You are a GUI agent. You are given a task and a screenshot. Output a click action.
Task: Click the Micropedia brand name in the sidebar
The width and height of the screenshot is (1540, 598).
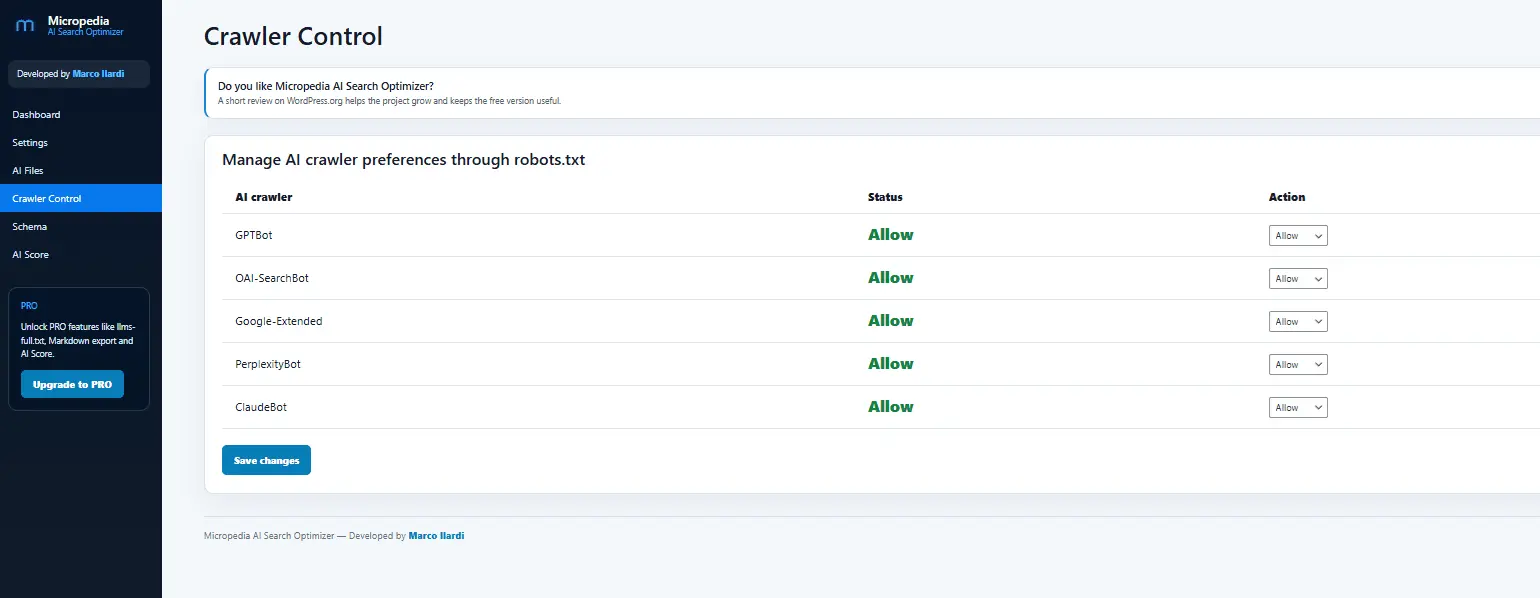click(x=78, y=20)
